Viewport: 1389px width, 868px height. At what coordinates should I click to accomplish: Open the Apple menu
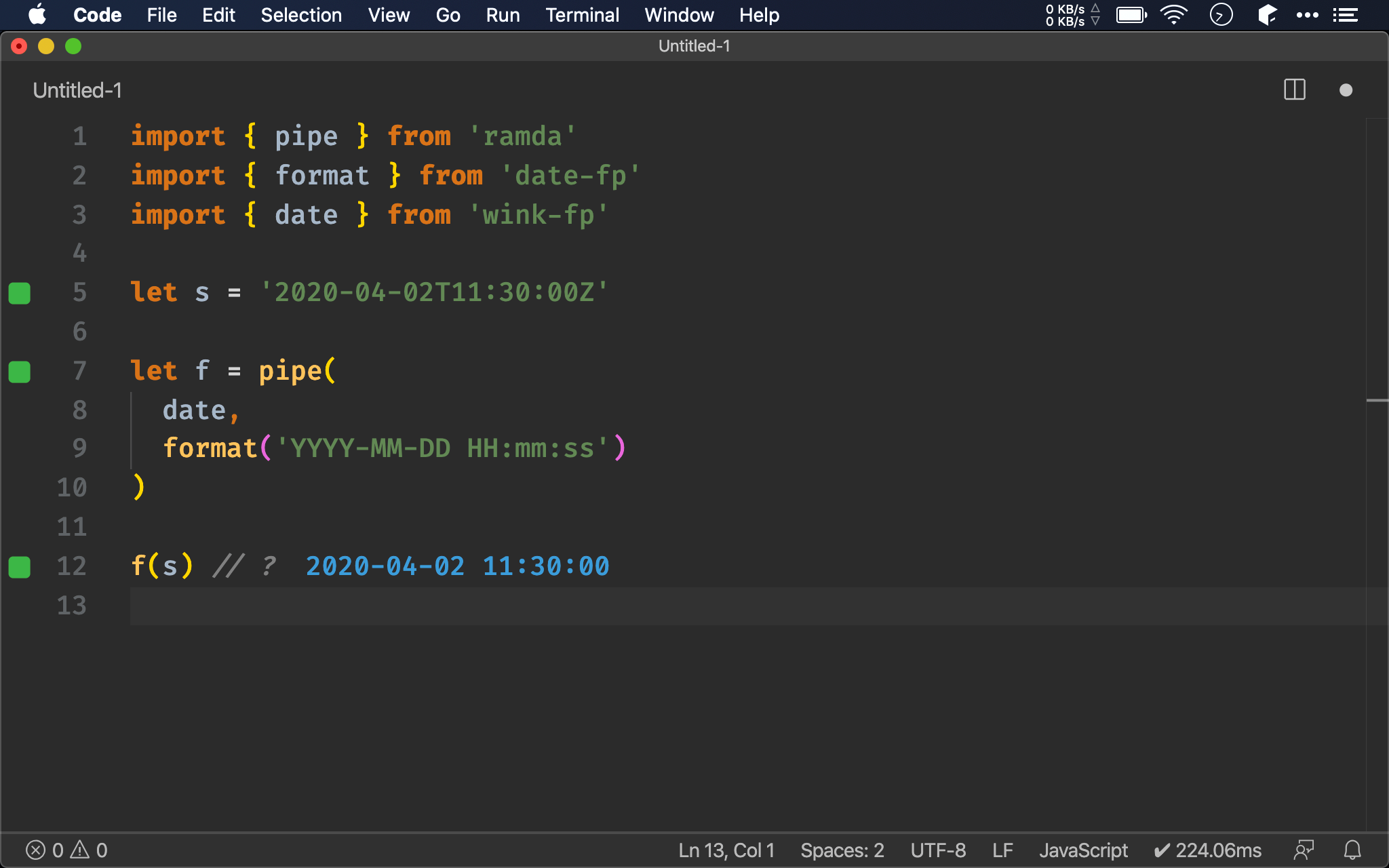point(38,15)
